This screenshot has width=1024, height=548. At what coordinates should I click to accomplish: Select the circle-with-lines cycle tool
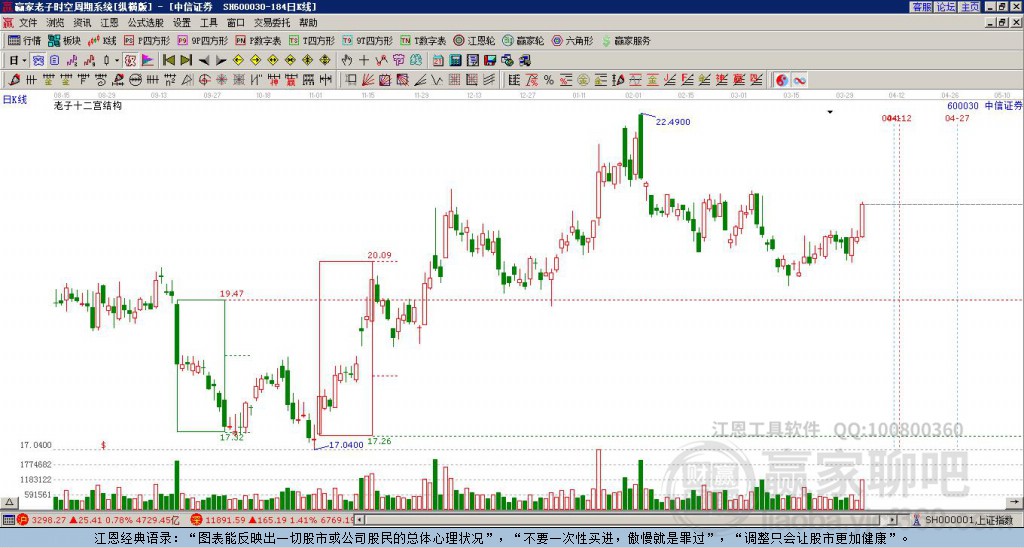point(135,80)
